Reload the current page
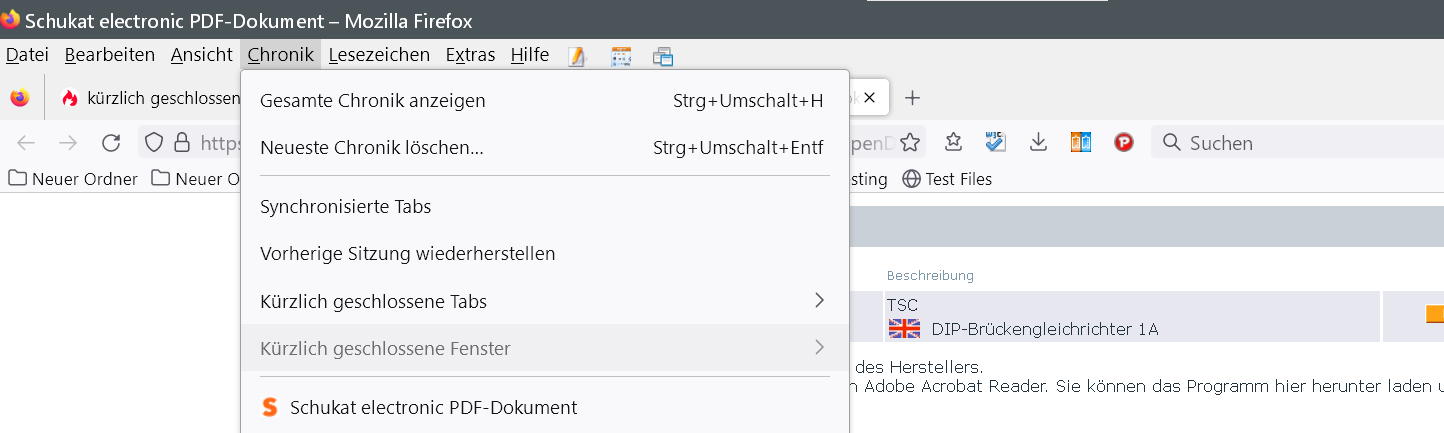Screen dimensions: 1444x433 click(111, 143)
